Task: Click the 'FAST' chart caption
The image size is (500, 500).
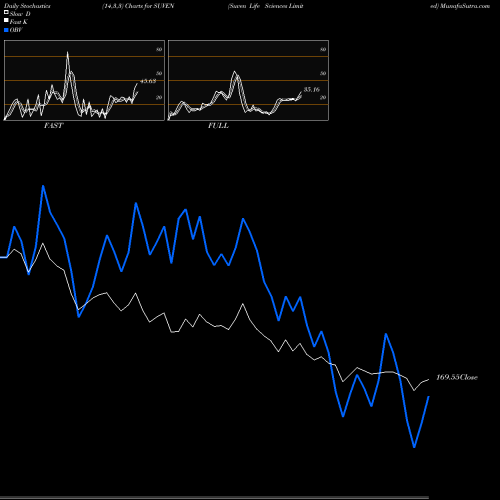Action: [53, 126]
